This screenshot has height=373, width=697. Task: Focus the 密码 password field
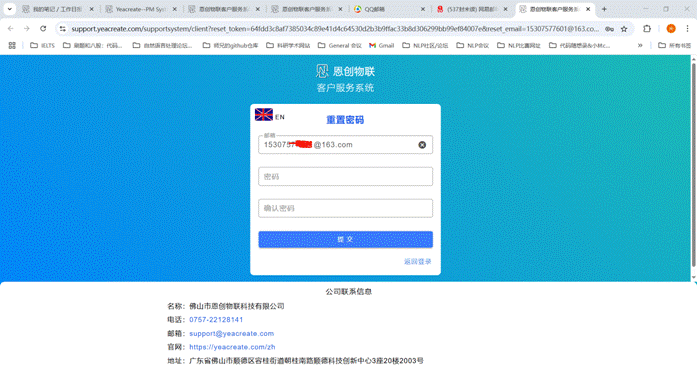pos(345,176)
